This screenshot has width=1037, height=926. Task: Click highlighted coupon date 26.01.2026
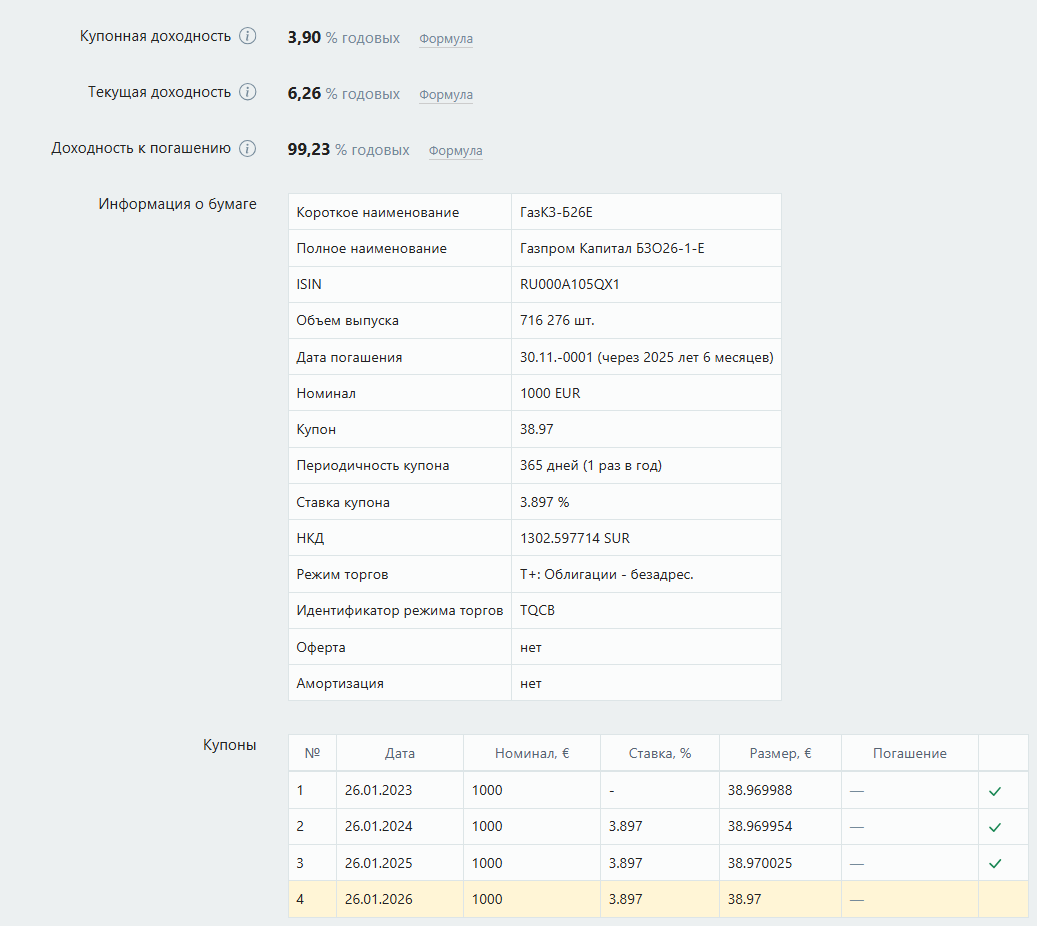[x=378, y=900]
